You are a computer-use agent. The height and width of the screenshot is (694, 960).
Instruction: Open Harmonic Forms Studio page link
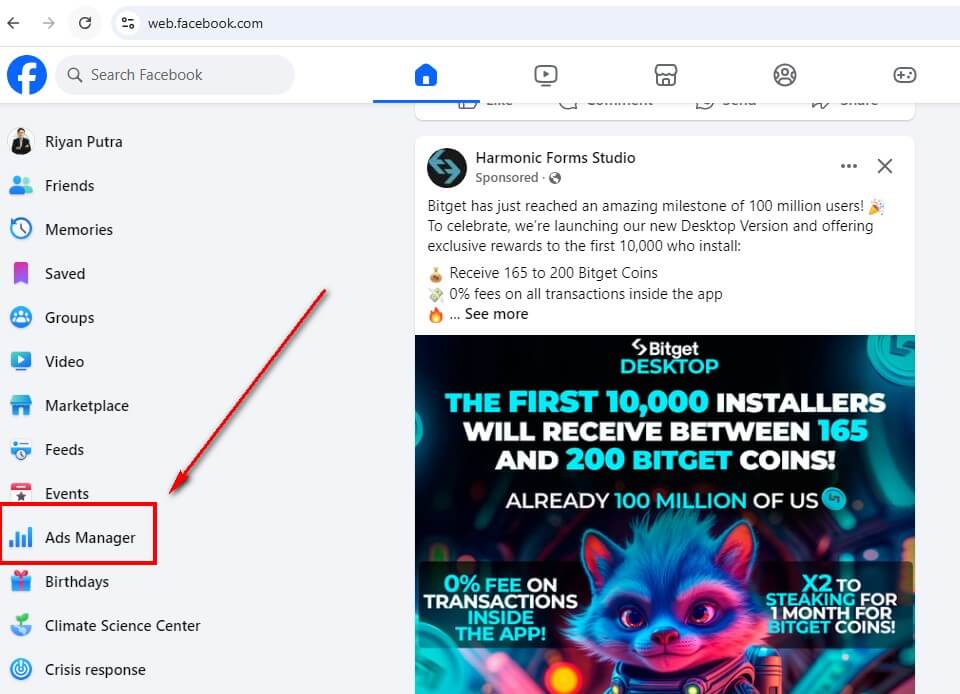pyautogui.click(x=555, y=158)
